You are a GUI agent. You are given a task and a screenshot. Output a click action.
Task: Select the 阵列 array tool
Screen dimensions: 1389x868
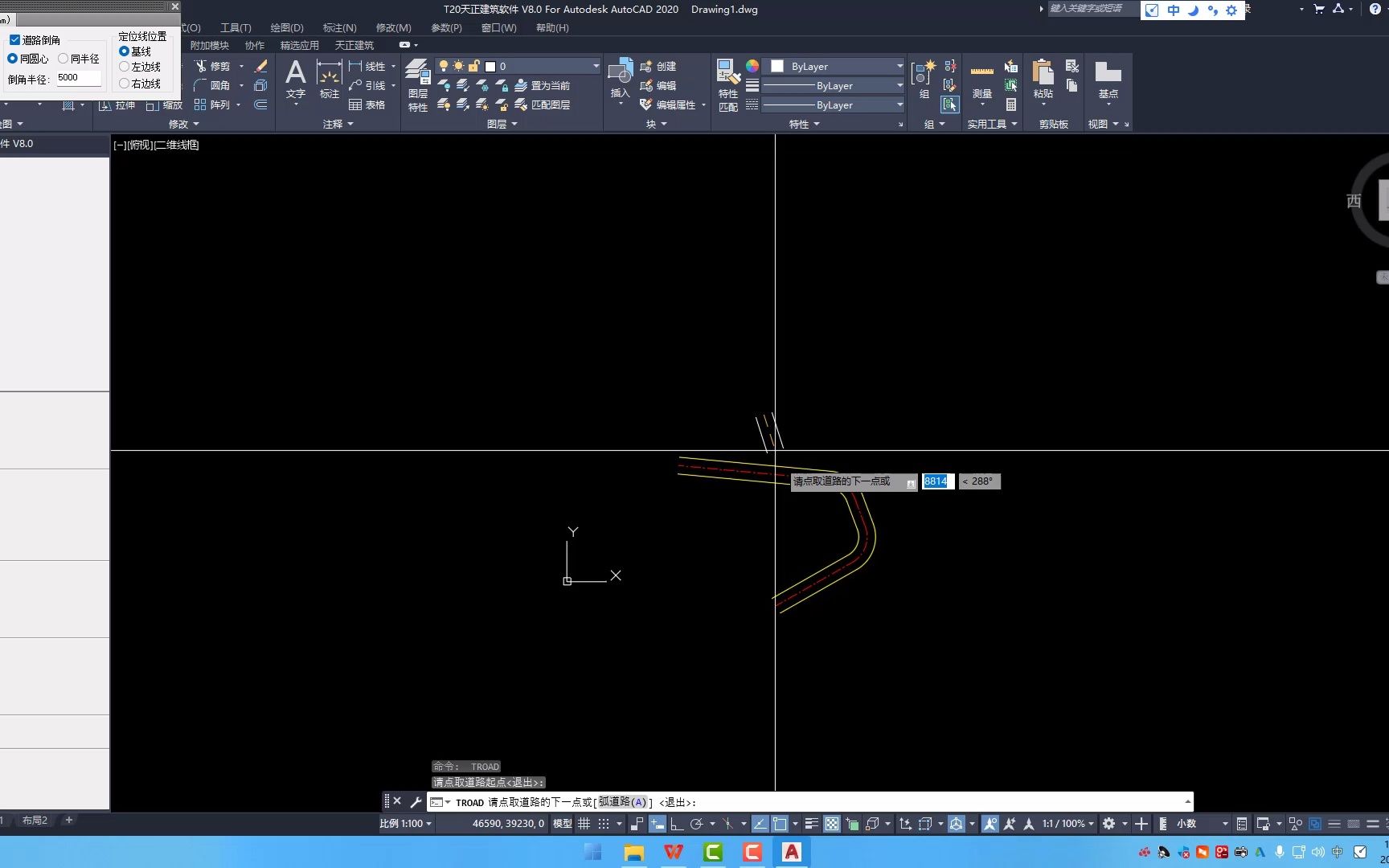click(212, 104)
